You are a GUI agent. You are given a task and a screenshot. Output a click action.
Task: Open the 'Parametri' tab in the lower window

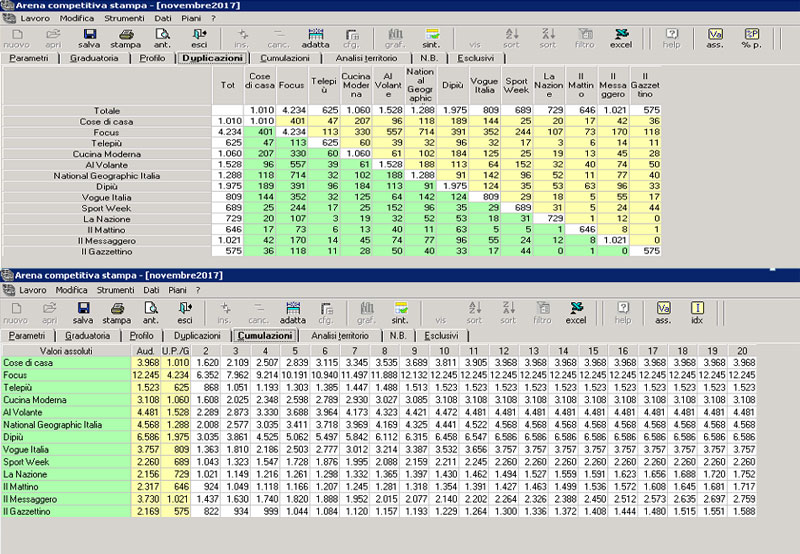(x=27, y=336)
